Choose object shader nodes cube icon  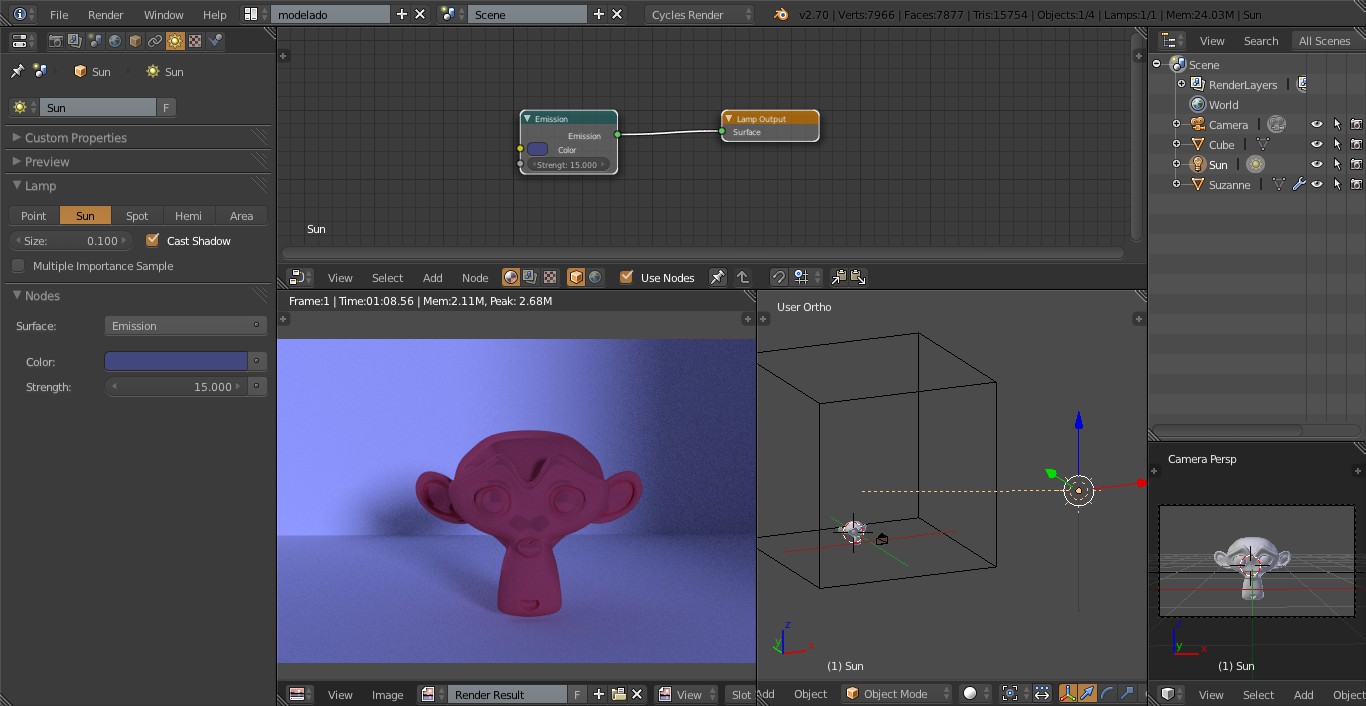(576, 277)
